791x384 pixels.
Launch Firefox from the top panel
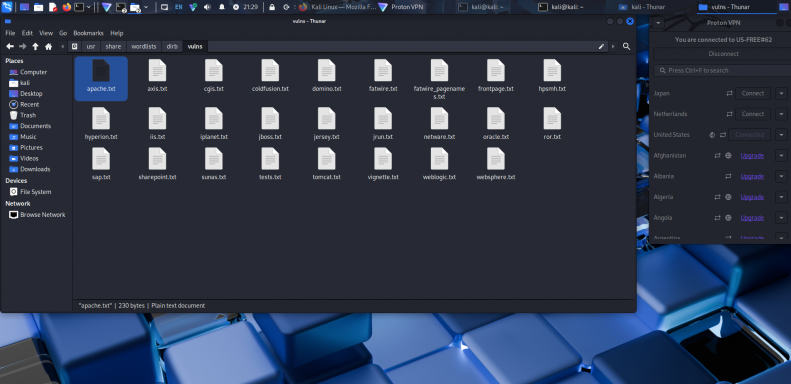coord(67,7)
